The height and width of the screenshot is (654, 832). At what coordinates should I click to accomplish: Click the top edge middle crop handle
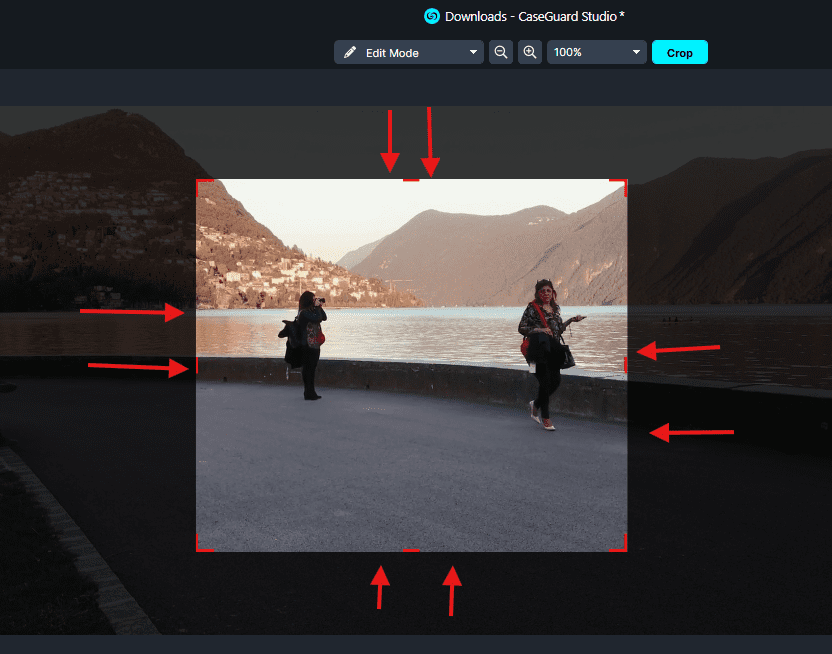pyautogui.click(x=411, y=180)
